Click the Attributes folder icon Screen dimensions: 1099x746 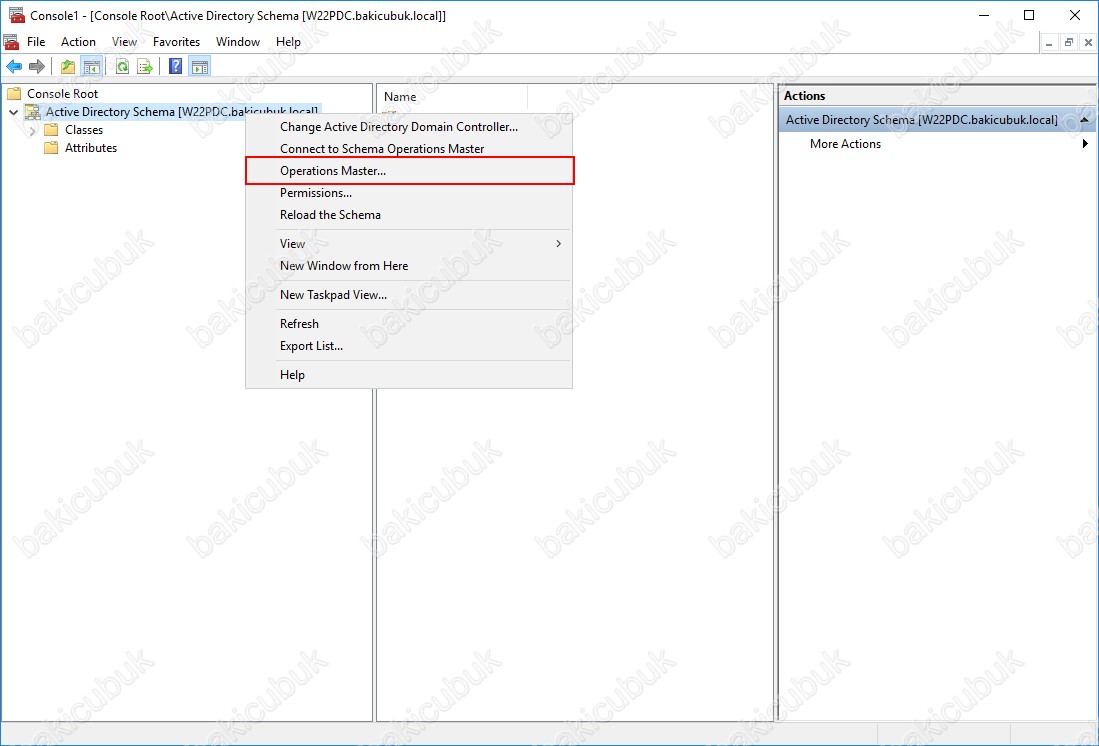[x=51, y=148]
